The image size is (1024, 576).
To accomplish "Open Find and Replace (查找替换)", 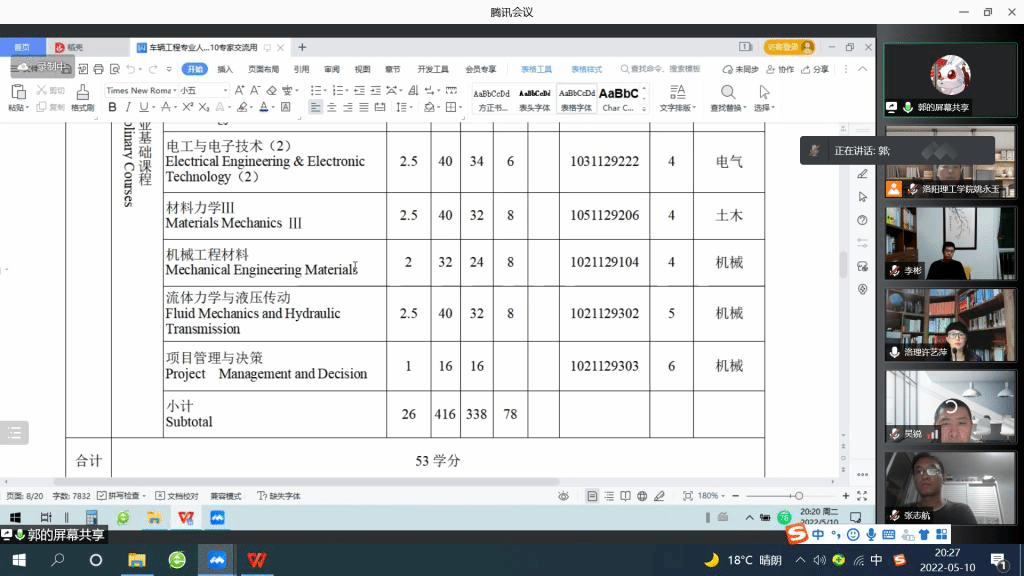I will 727,96.
